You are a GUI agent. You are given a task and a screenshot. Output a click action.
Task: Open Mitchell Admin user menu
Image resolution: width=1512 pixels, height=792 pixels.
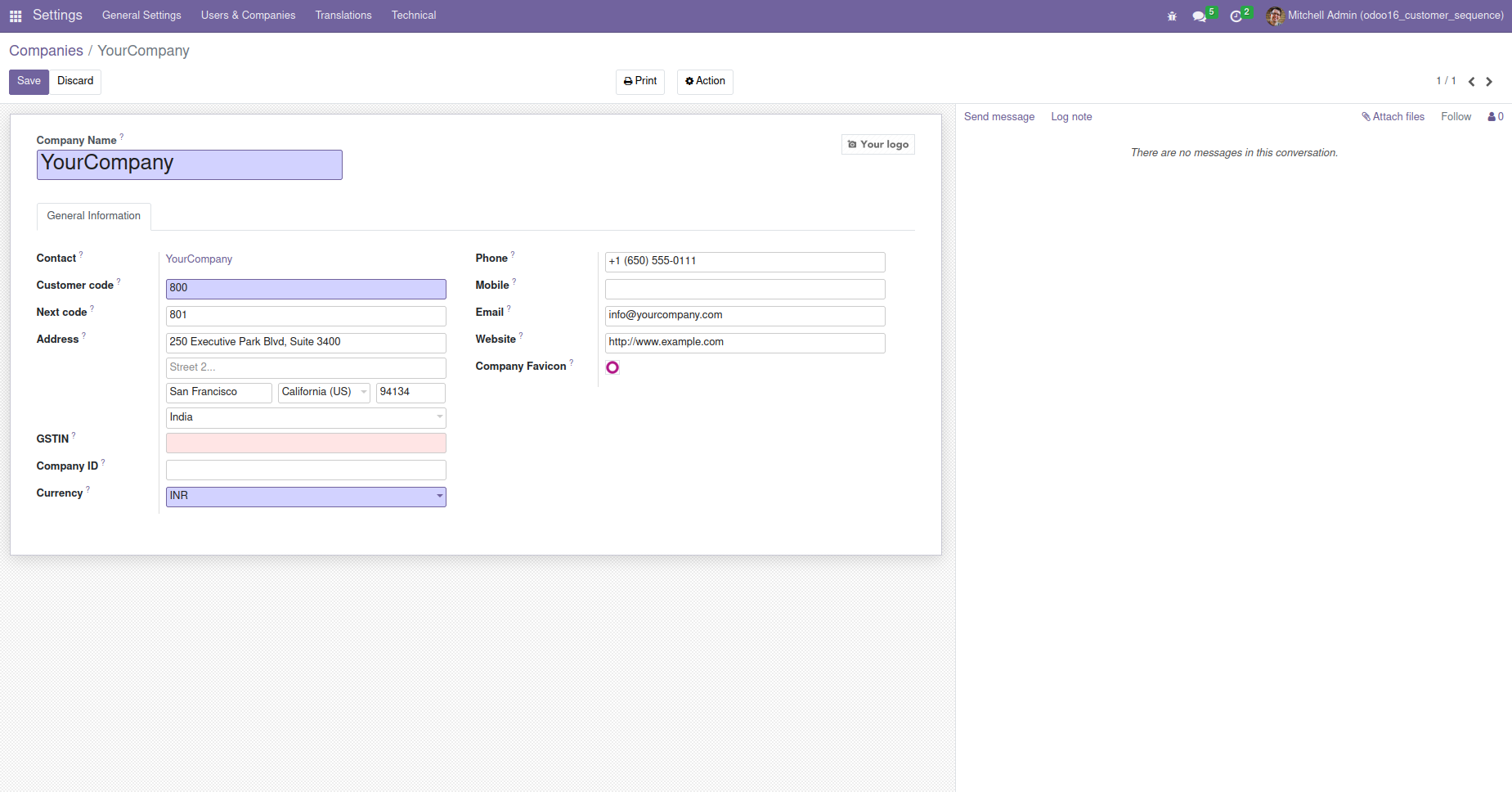tap(1384, 16)
